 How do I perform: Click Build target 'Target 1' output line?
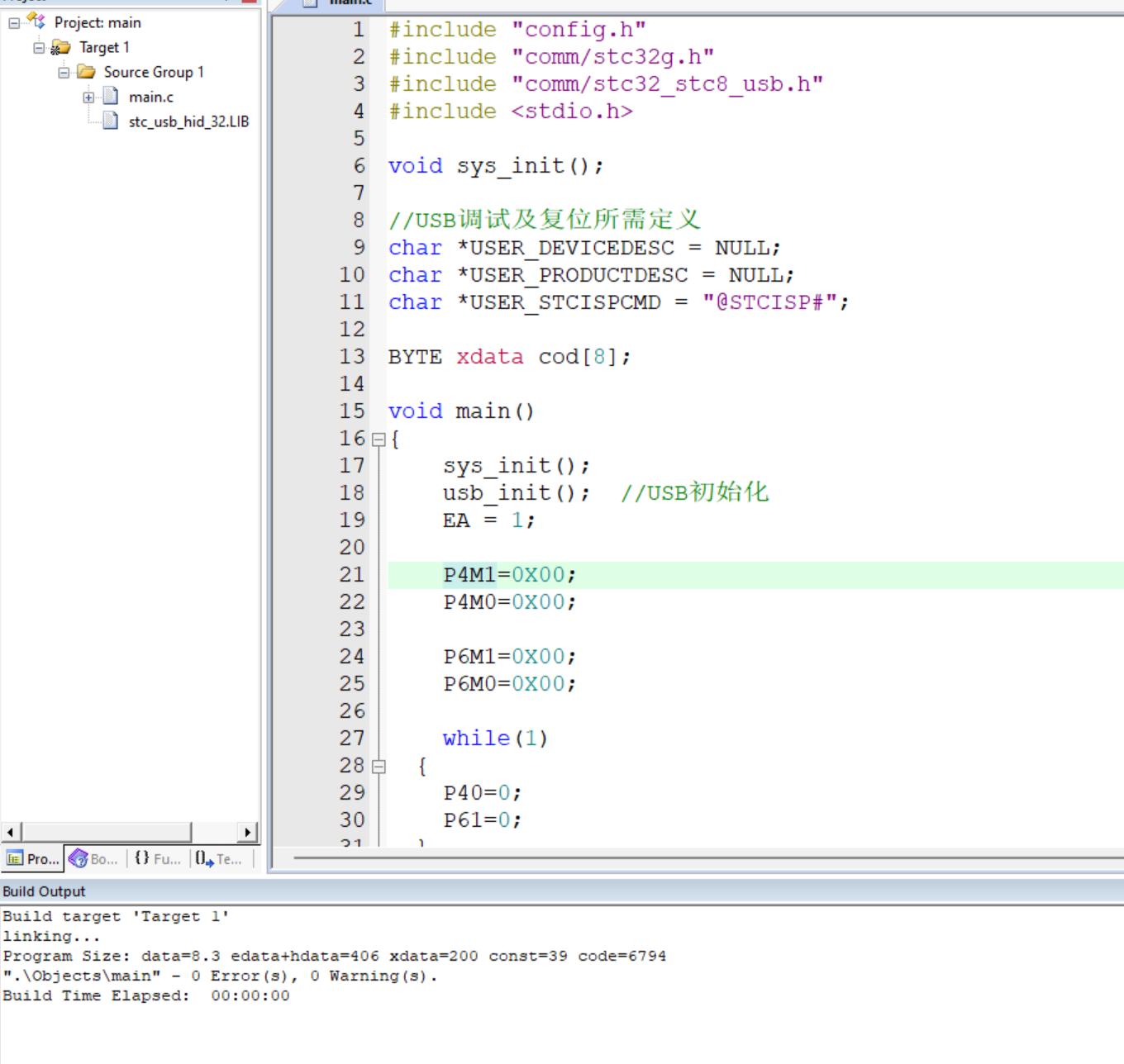coord(116,917)
